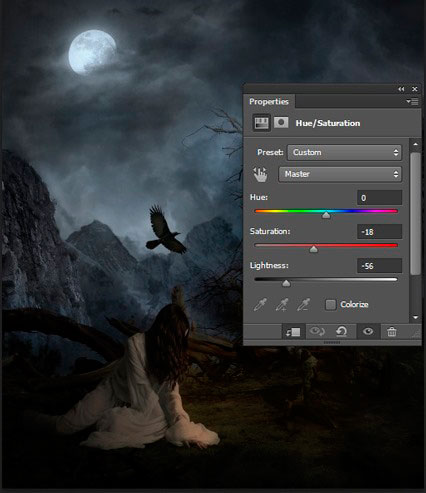Click the panel bottom resize grip

pos(332,342)
